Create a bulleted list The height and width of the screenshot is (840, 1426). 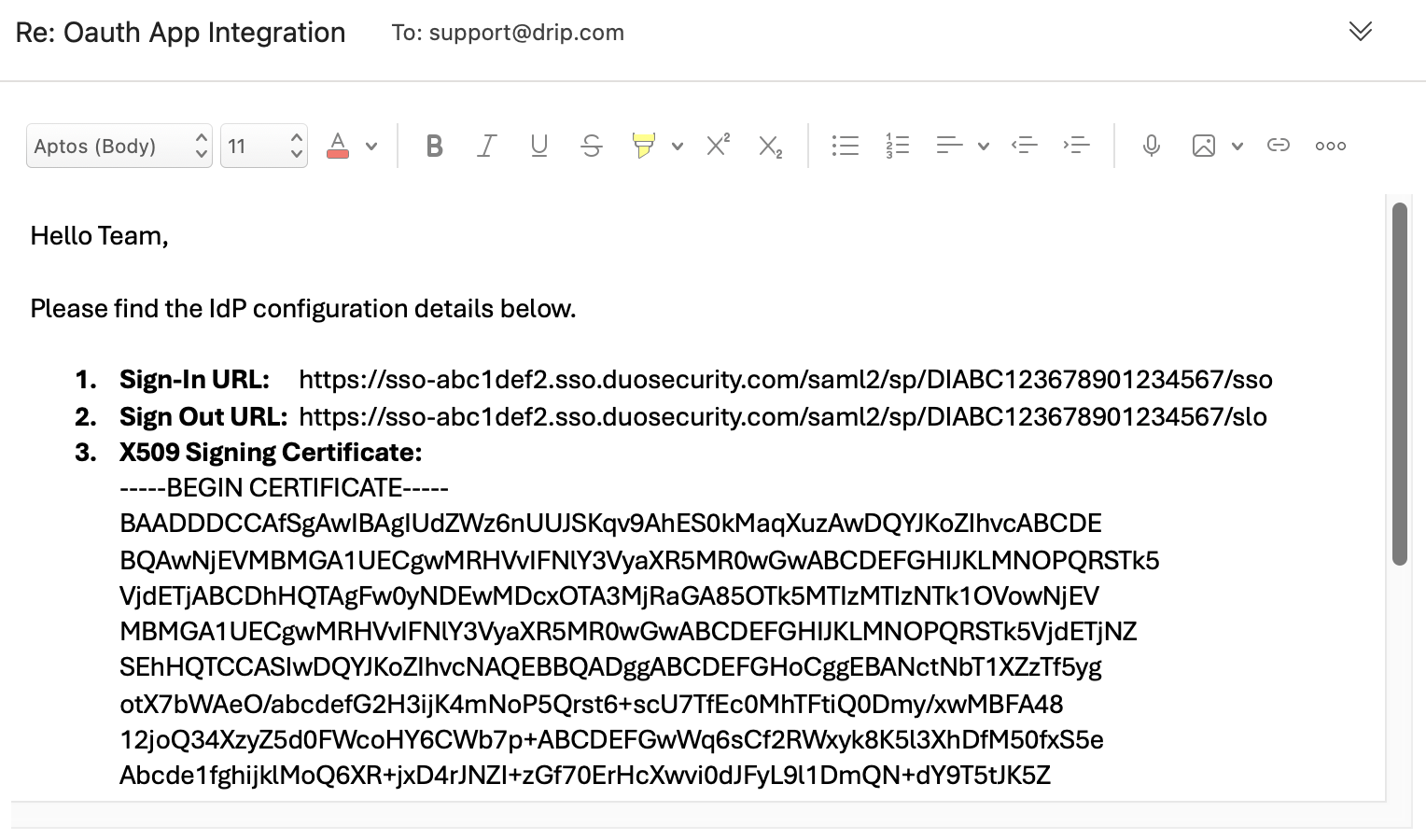845,145
